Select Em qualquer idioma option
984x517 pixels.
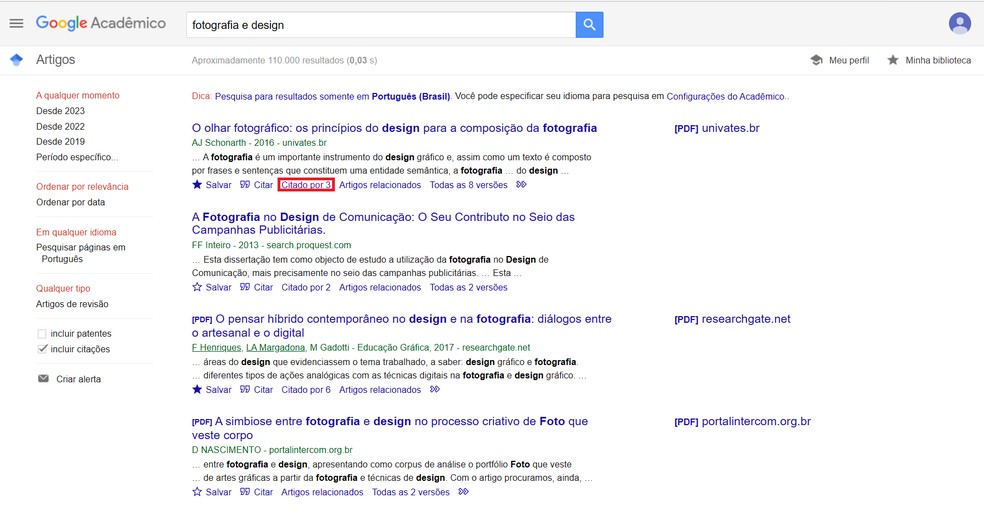(76, 232)
